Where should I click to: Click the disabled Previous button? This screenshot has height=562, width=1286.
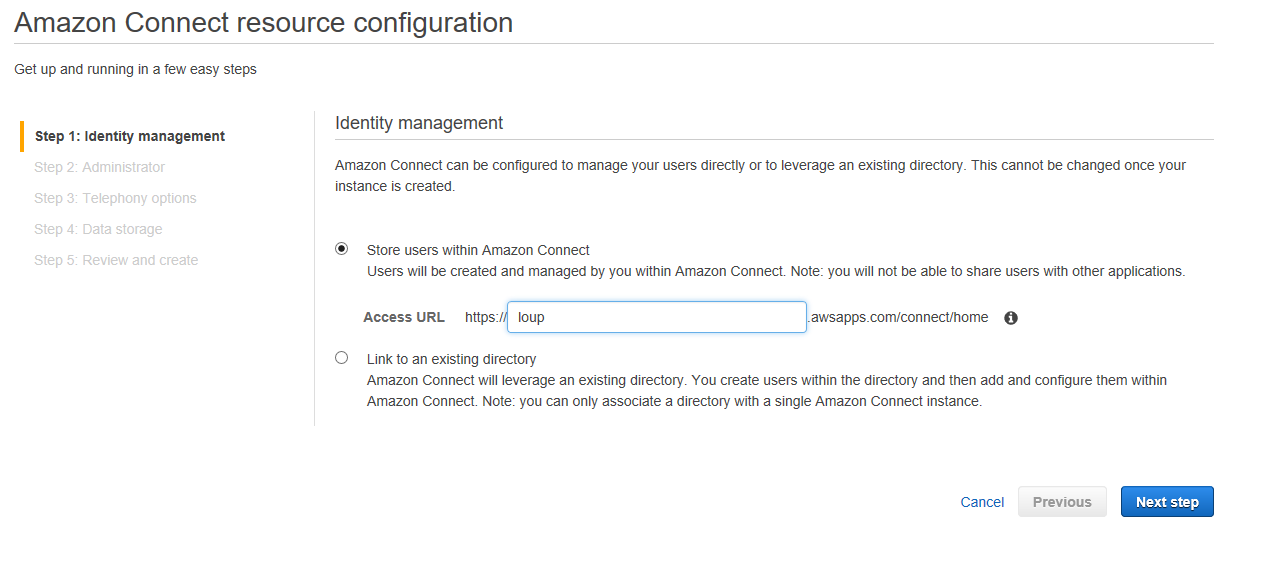[x=1062, y=502]
